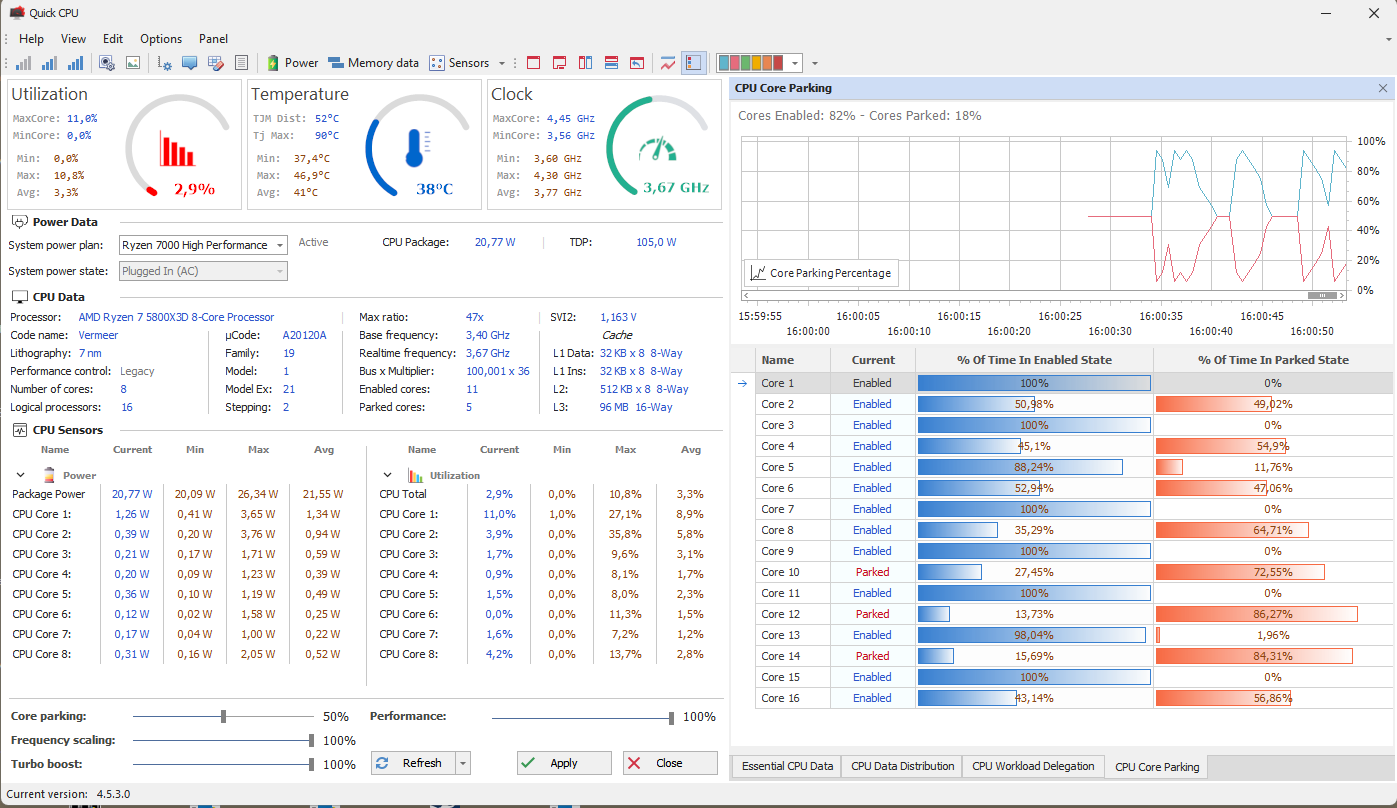The image size is (1397, 808).
Task: Open the Refresh button's dropdown arrow
Action: [x=462, y=763]
